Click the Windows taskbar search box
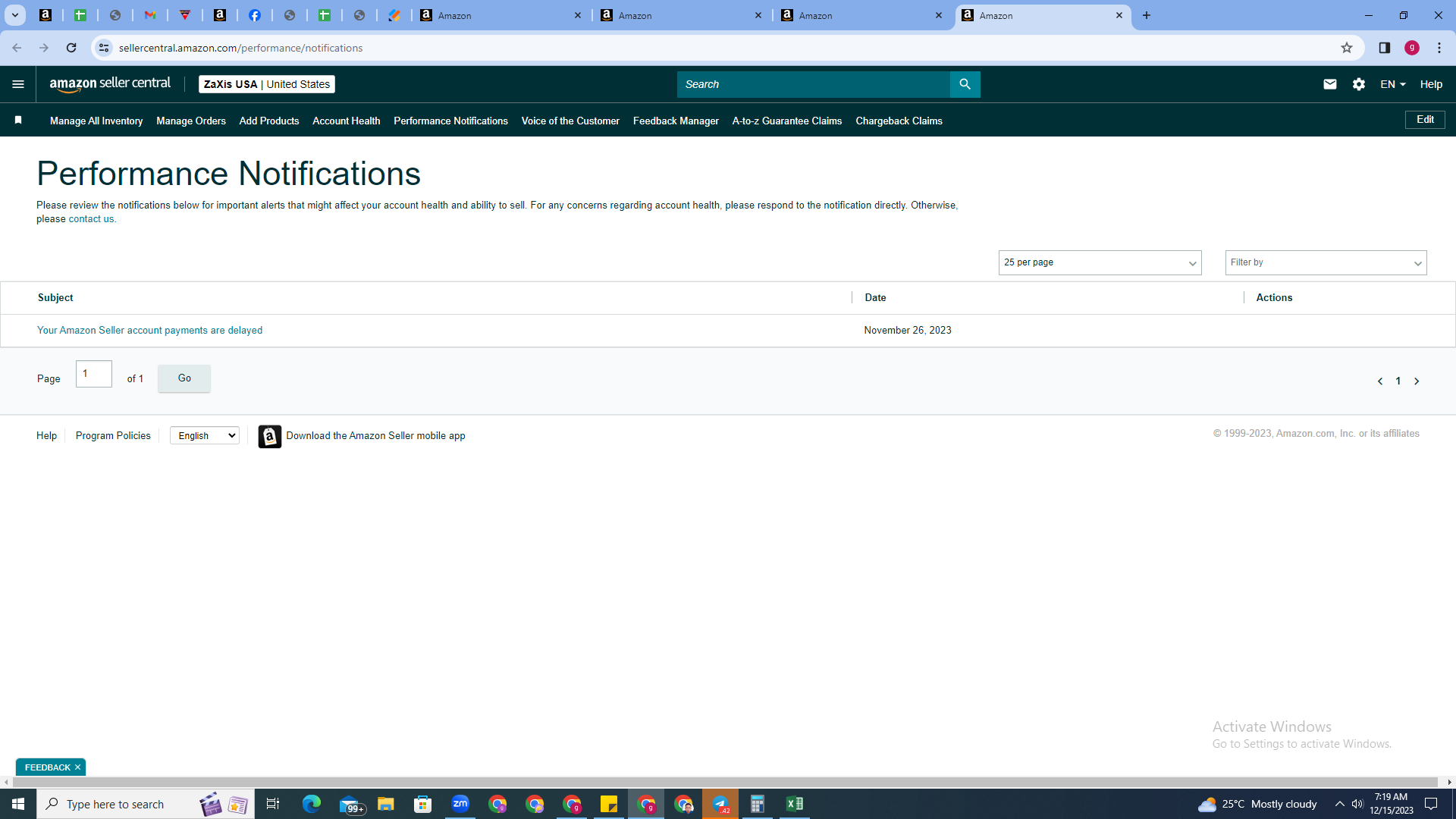 coord(145,804)
